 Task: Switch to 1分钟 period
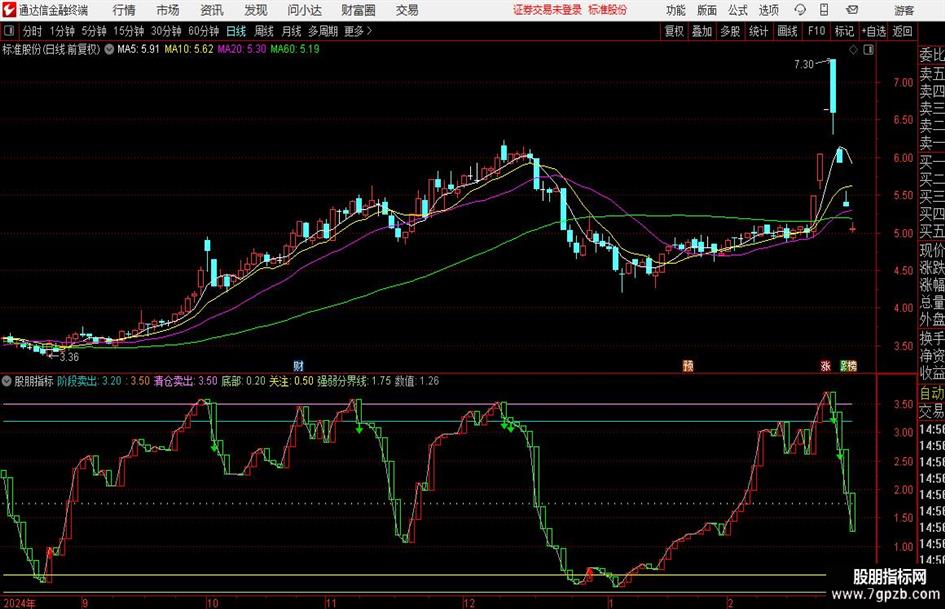(62, 31)
